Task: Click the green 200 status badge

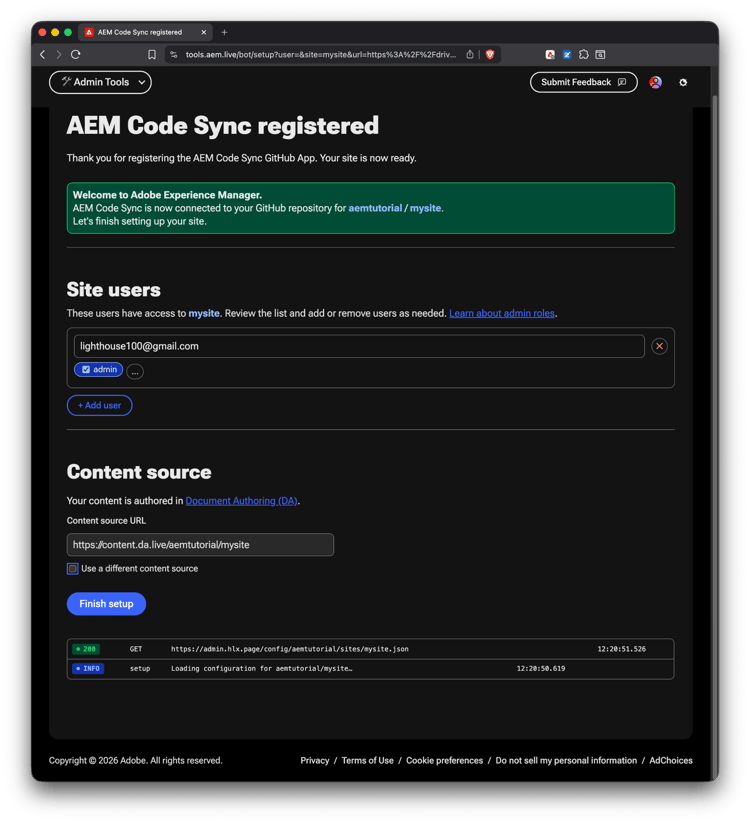Action: tap(86, 649)
